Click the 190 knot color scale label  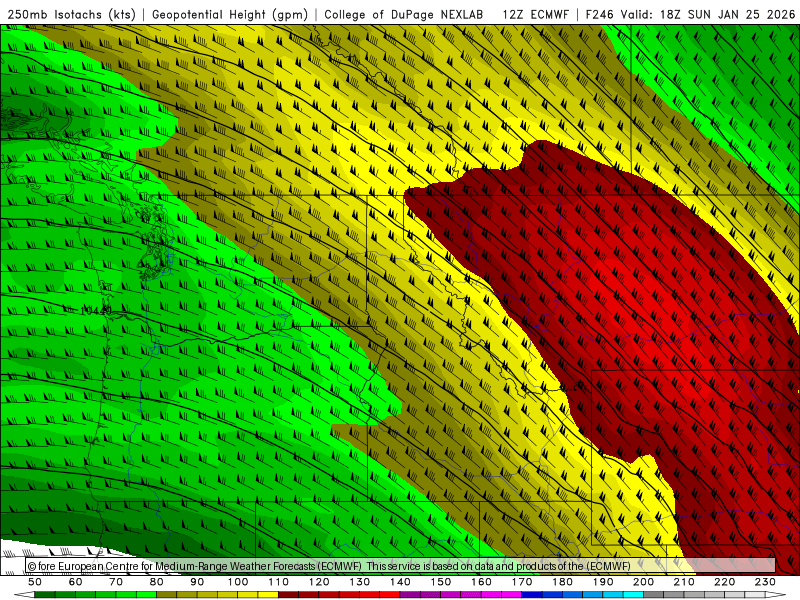click(603, 582)
